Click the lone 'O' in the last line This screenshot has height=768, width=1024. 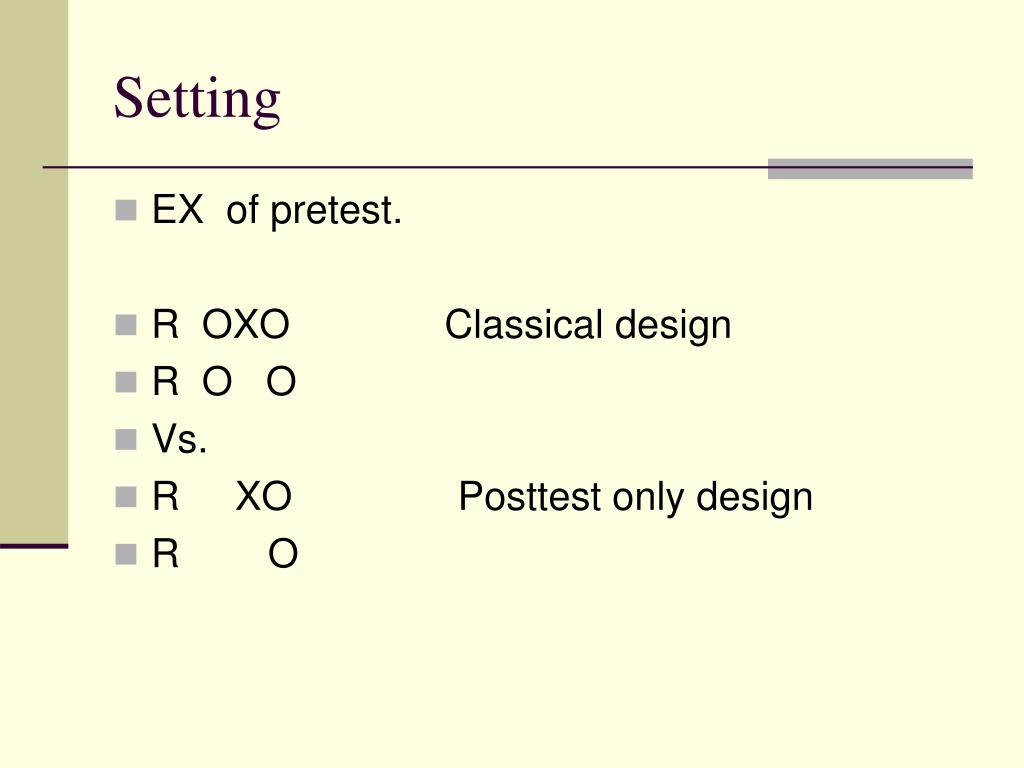[x=283, y=554]
